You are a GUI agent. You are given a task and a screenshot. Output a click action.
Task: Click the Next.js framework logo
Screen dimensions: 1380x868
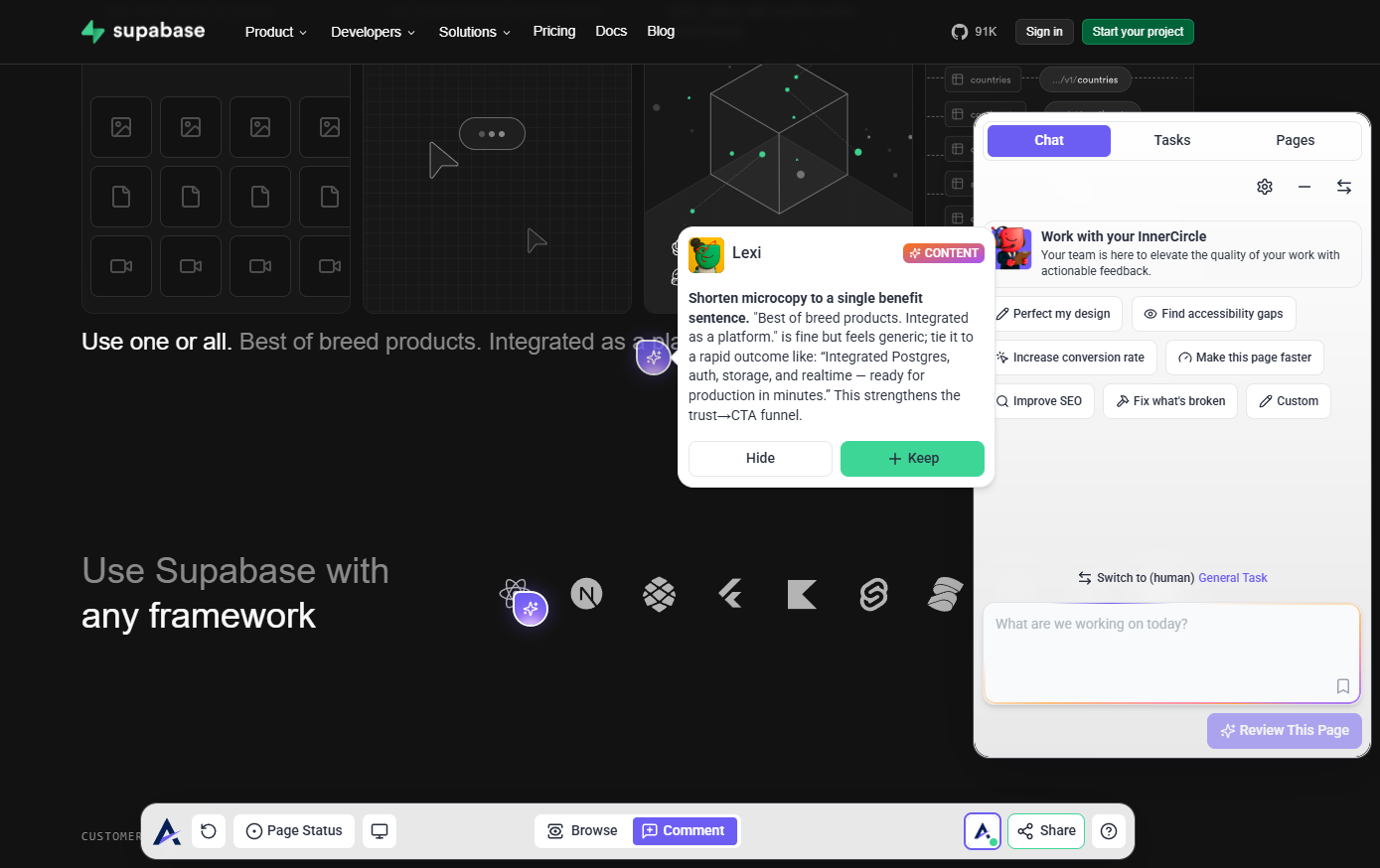tap(586, 595)
